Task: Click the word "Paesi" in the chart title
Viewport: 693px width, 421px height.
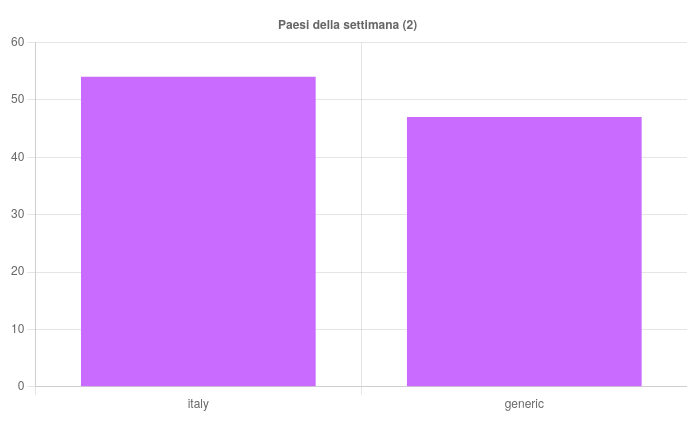Action: [x=293, y=25]
